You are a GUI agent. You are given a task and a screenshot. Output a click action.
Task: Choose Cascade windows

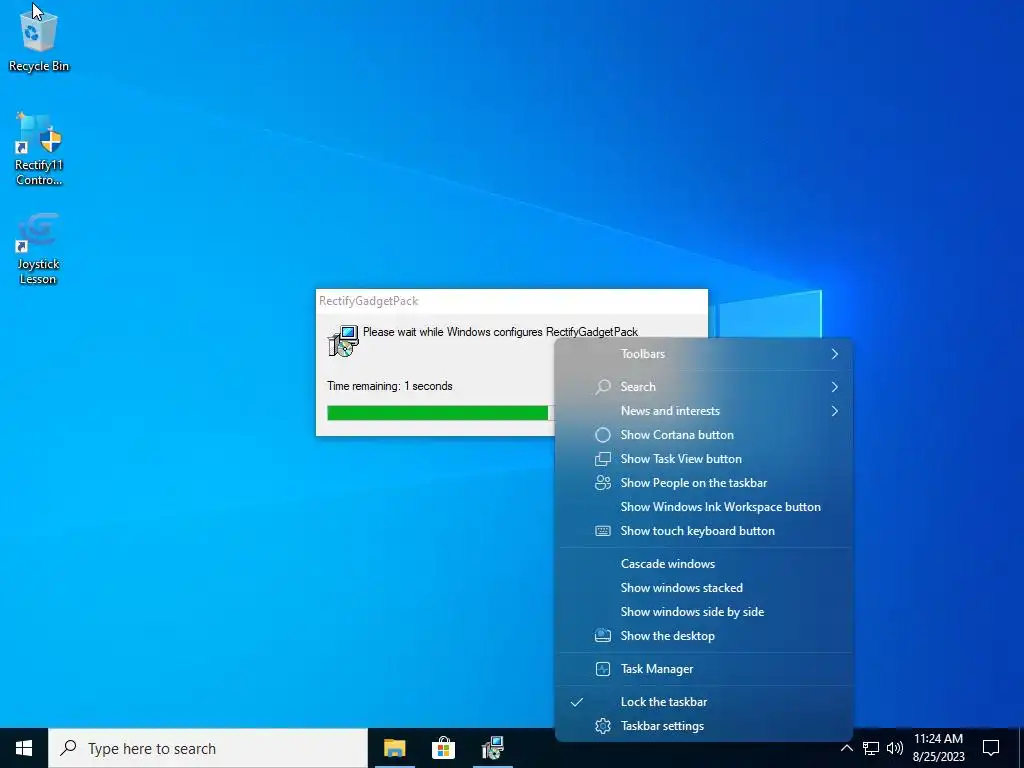[704, 564]
